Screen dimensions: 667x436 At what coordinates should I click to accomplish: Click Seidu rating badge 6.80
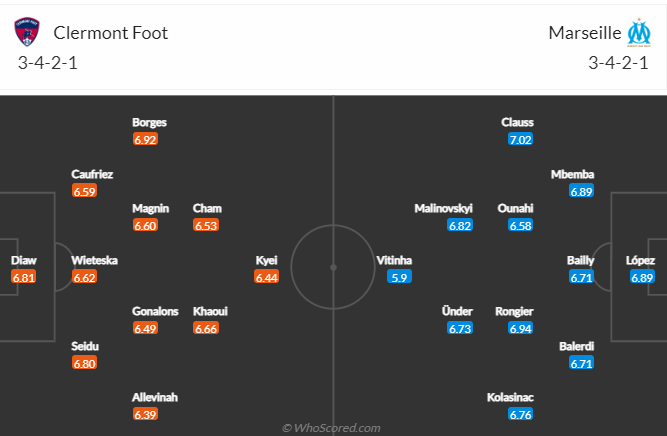(84, 363)
